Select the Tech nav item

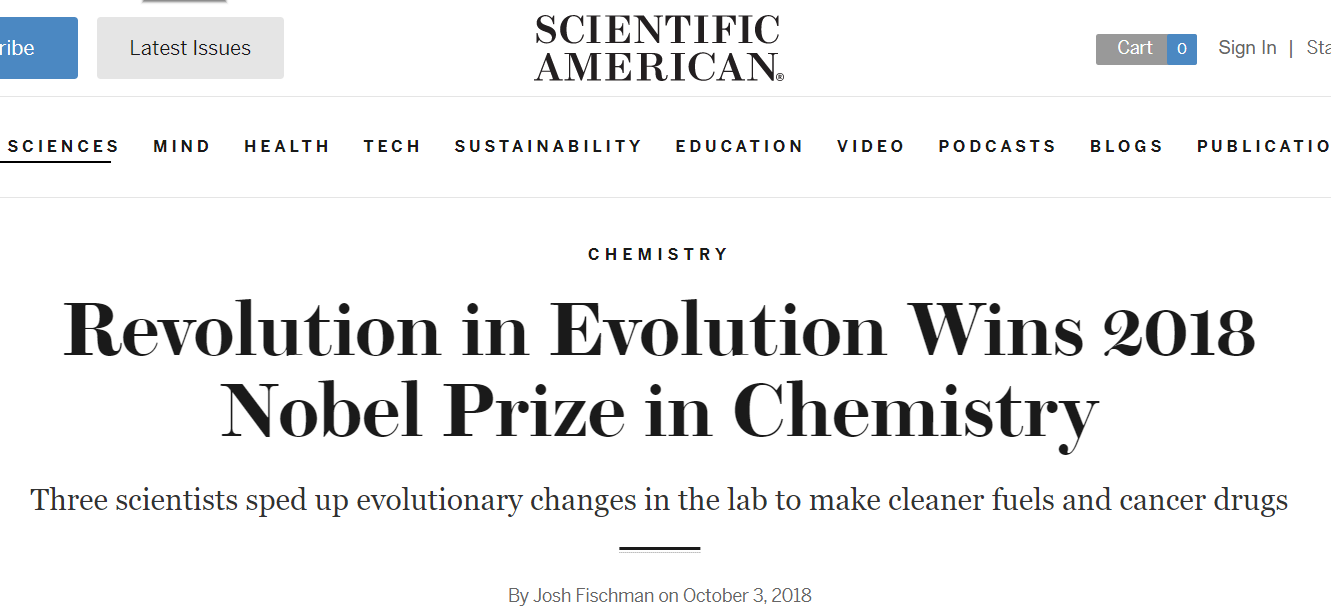pyautogui.click(x=392, y=146)
